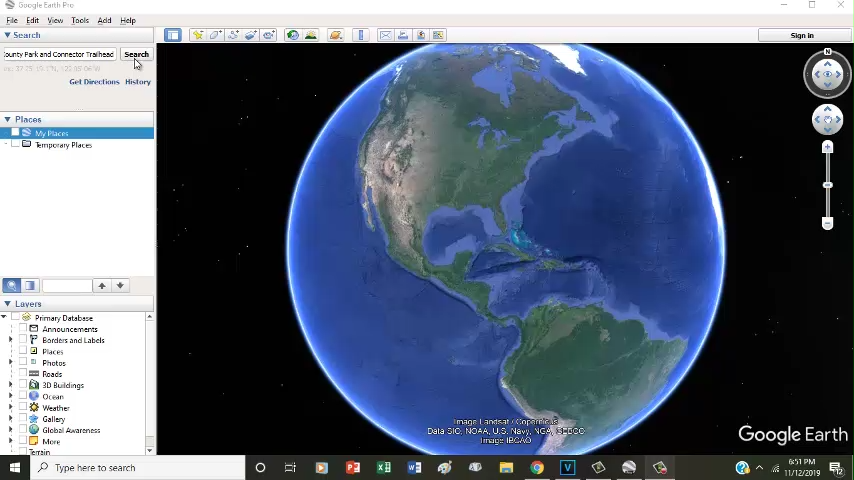Enable the Announcements layer checkbox
Viewport: 854px width, 480px height.
click(23, 329)
